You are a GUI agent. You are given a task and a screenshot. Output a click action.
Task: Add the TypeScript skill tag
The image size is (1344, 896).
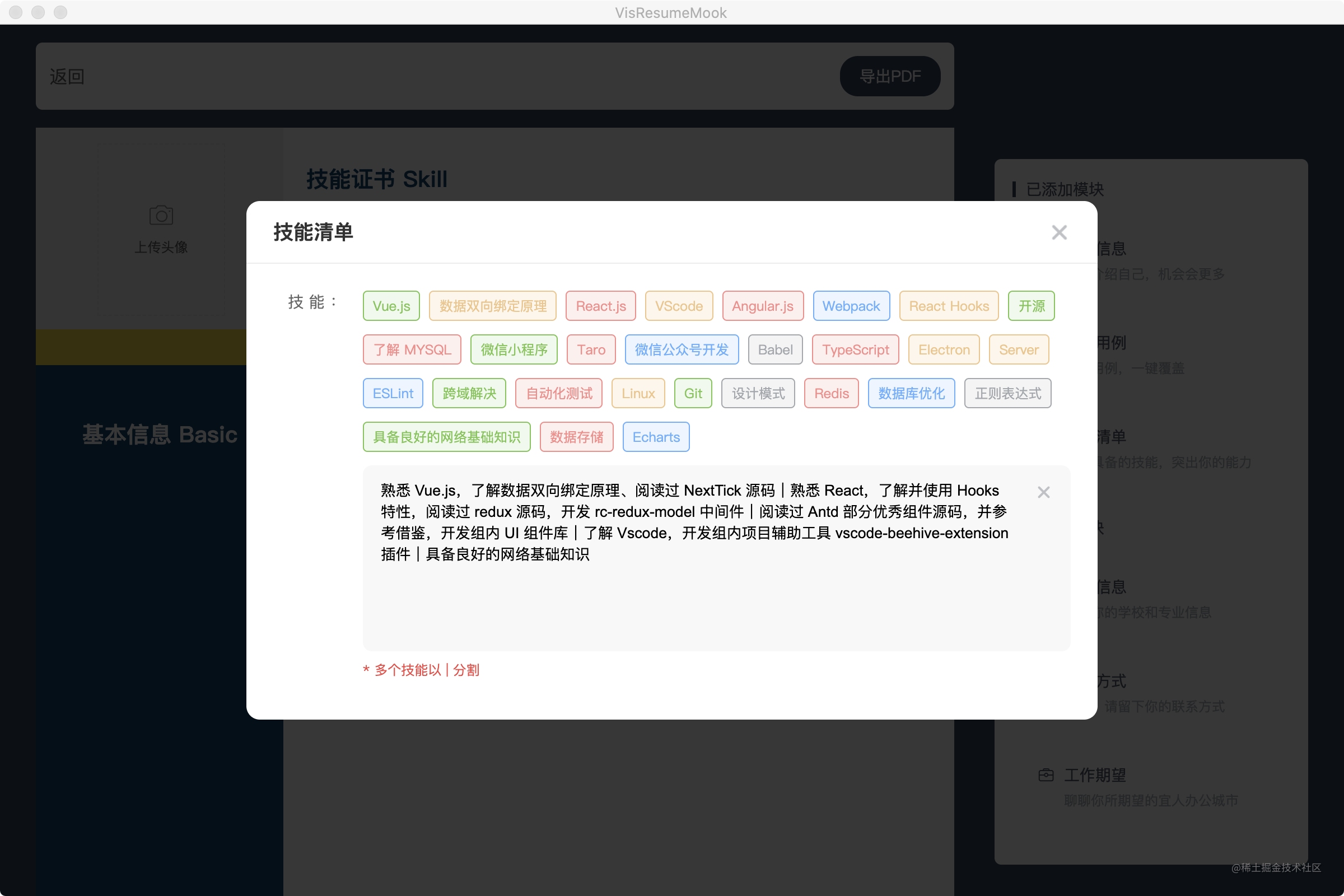(x=855, y=349)
